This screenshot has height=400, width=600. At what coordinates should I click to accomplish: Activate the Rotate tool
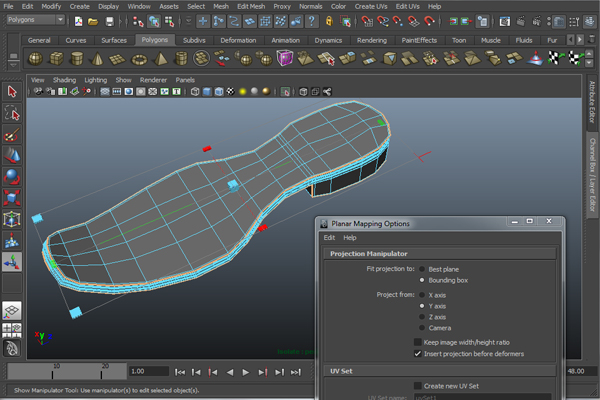coord(12,177)
